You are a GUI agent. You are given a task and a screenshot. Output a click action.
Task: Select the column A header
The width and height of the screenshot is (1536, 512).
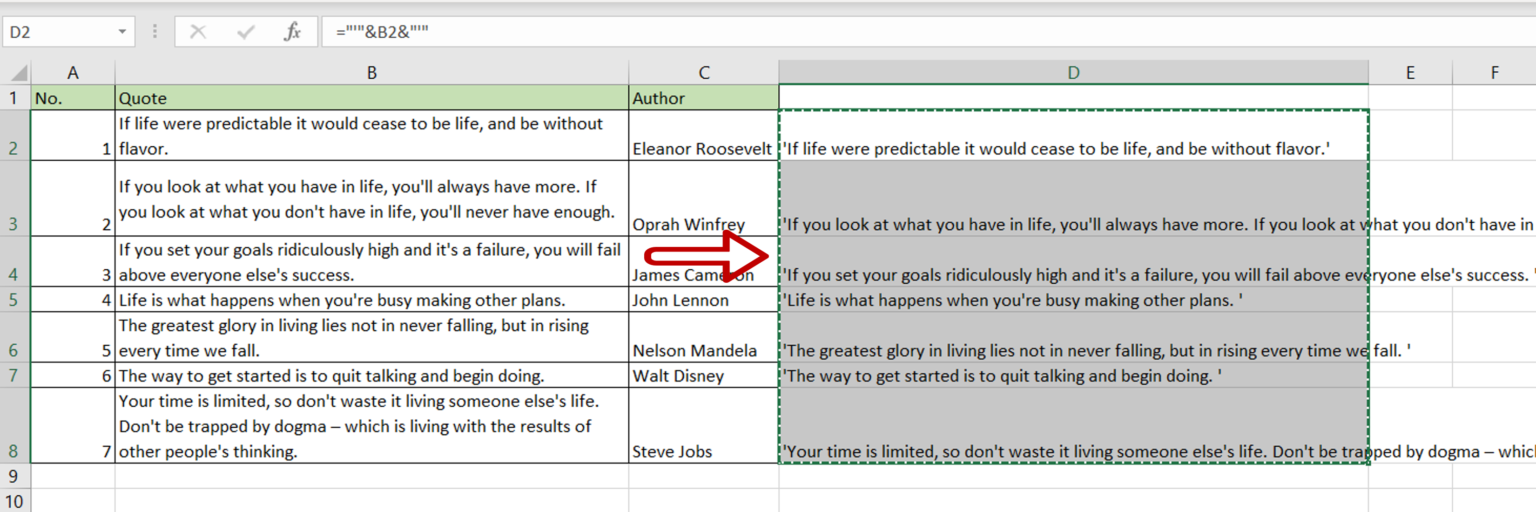tap(72, 73)
